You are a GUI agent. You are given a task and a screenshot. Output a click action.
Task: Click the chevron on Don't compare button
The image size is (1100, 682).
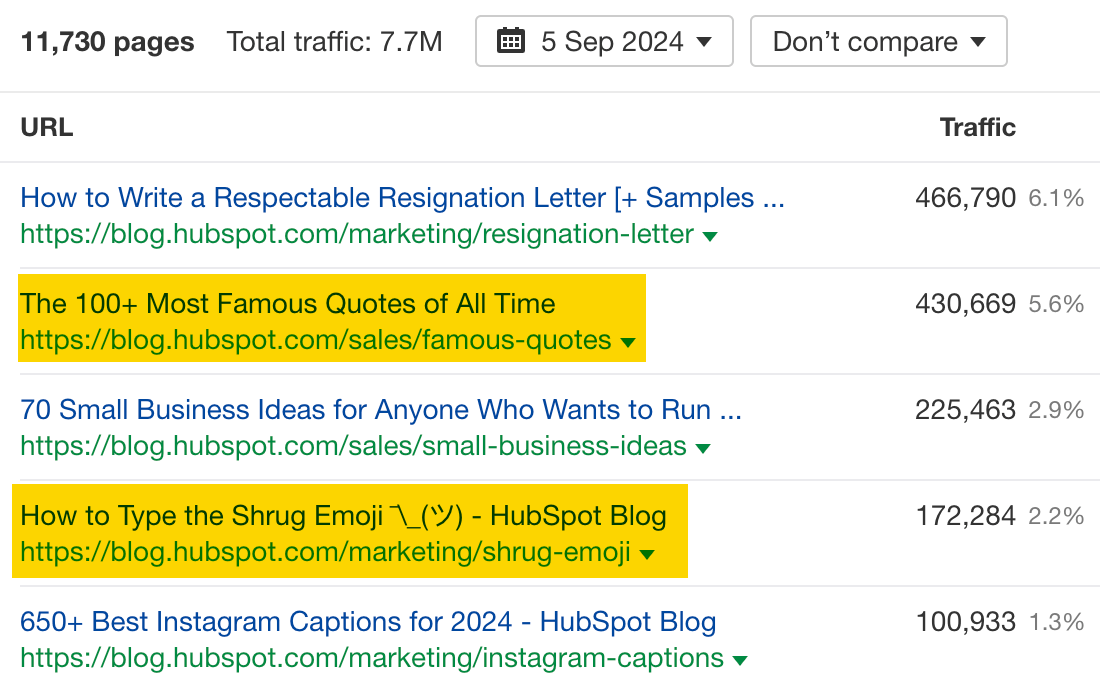coord(977,41)
